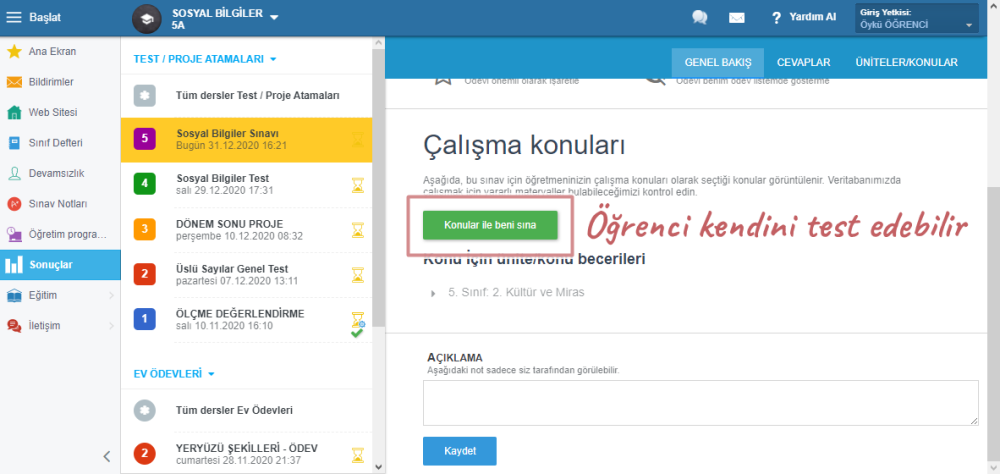The height and width of the screenshot is (474, 1000).
Task: Click the Web Sitesi house icon
Action: point(14,113)
